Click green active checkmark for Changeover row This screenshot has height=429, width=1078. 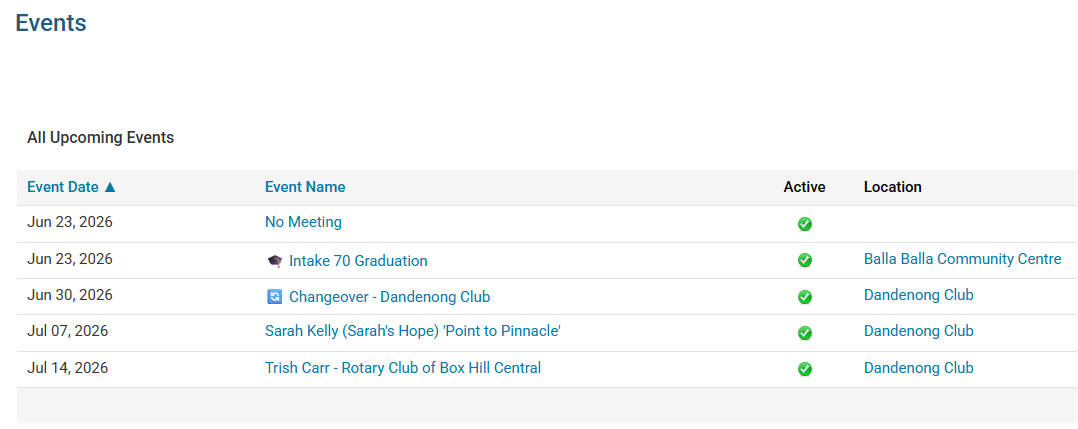click(x=804, y=297)
